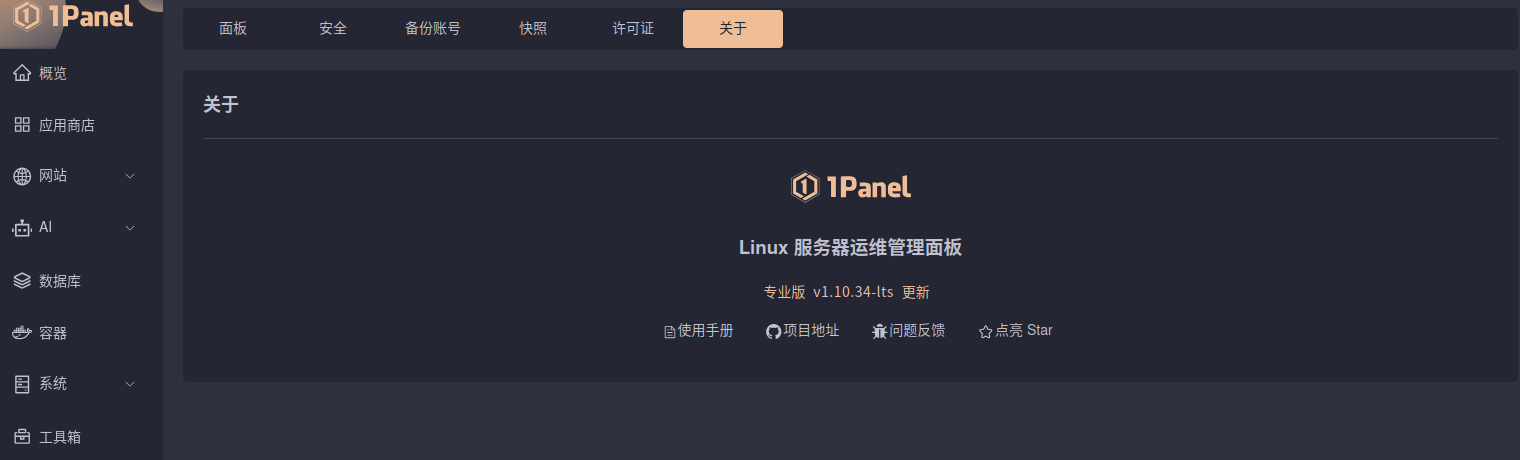The image size is (1520, 460).
Task: Go to the 许可证 tab
Action: click(633, 29)
